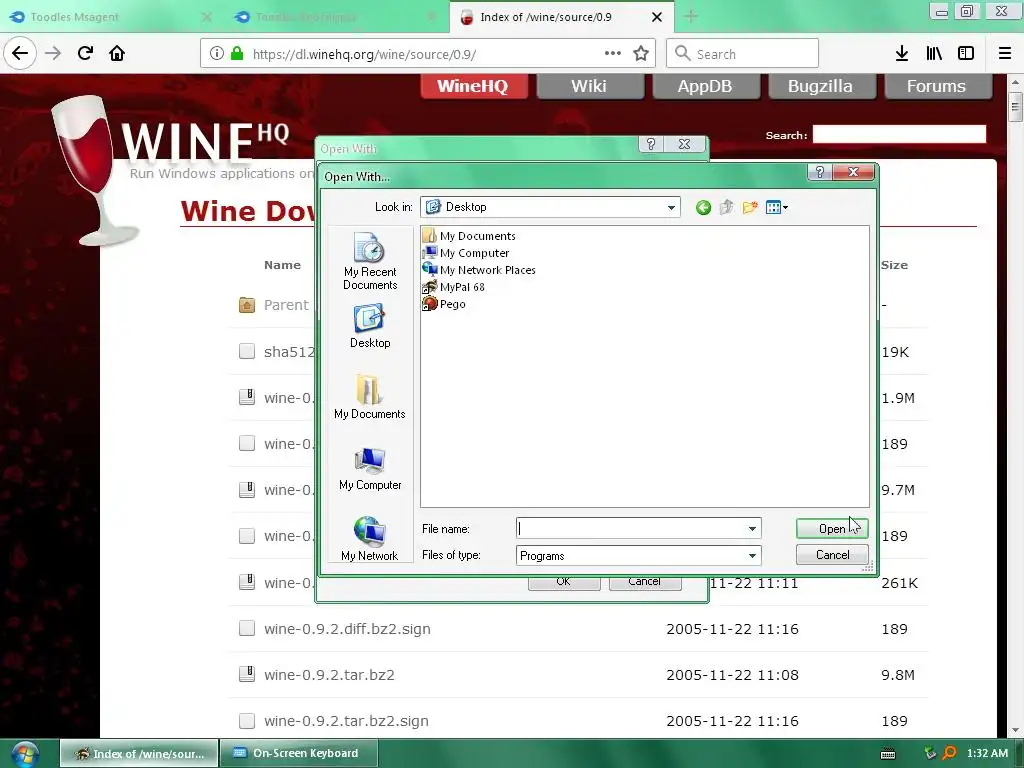Click the page vertical scrollbar down arrow
1024x768 pixels.
(x=1016, y=731)
